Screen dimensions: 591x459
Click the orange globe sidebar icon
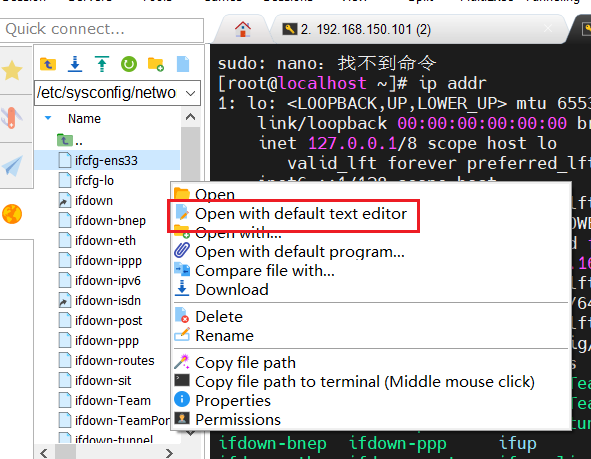pos(12,214)
